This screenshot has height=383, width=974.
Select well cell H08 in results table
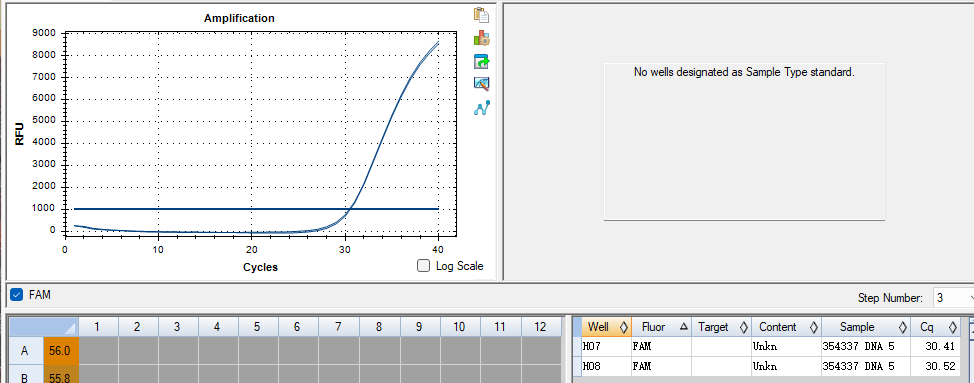607,366
